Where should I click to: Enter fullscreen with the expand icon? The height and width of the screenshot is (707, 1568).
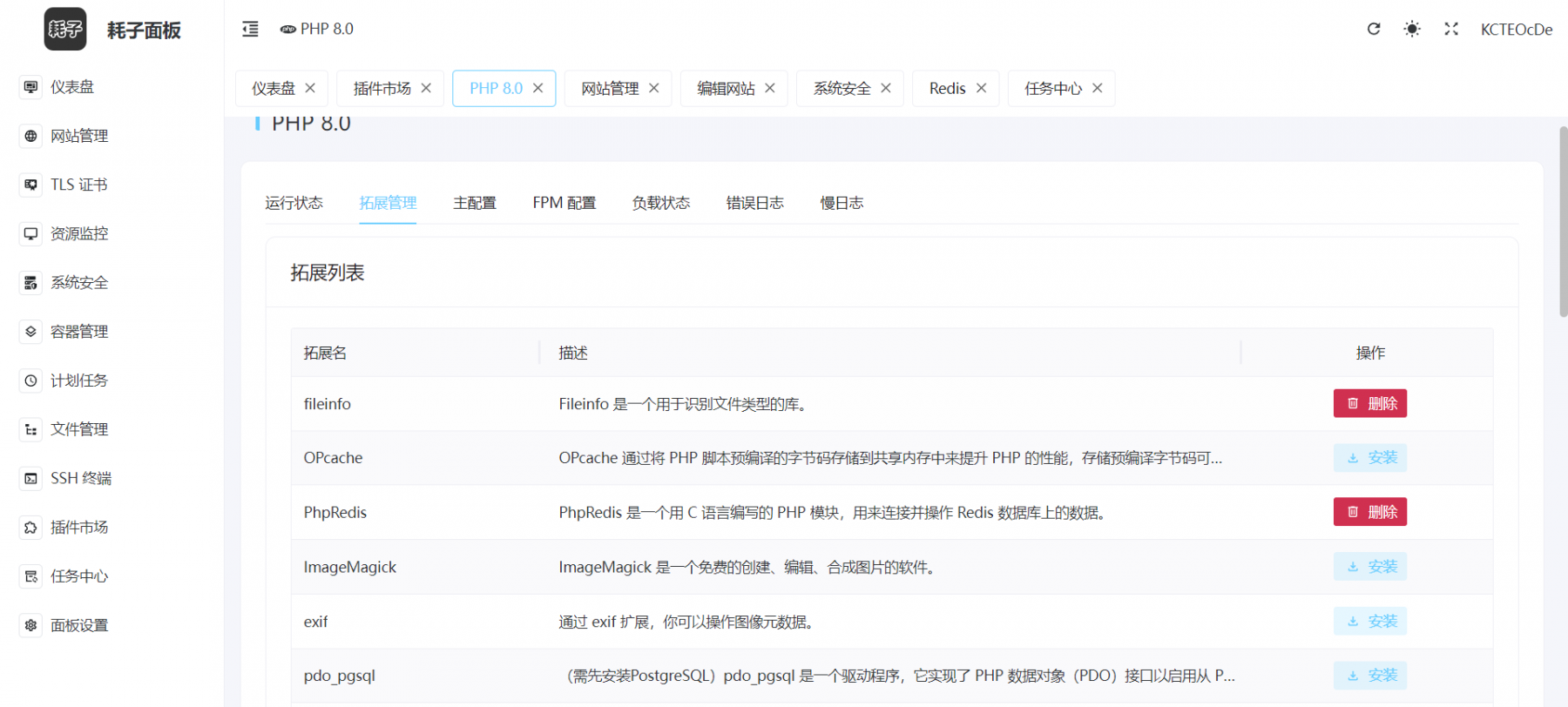click(x=1451, y=29)
